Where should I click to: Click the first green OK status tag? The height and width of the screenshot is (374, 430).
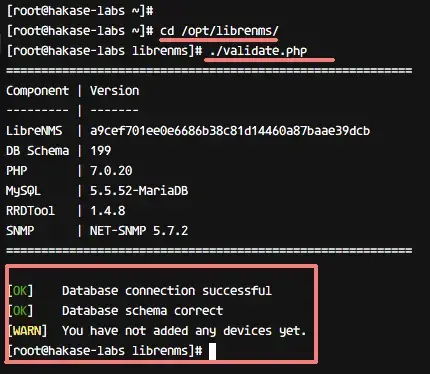[20, 291]
